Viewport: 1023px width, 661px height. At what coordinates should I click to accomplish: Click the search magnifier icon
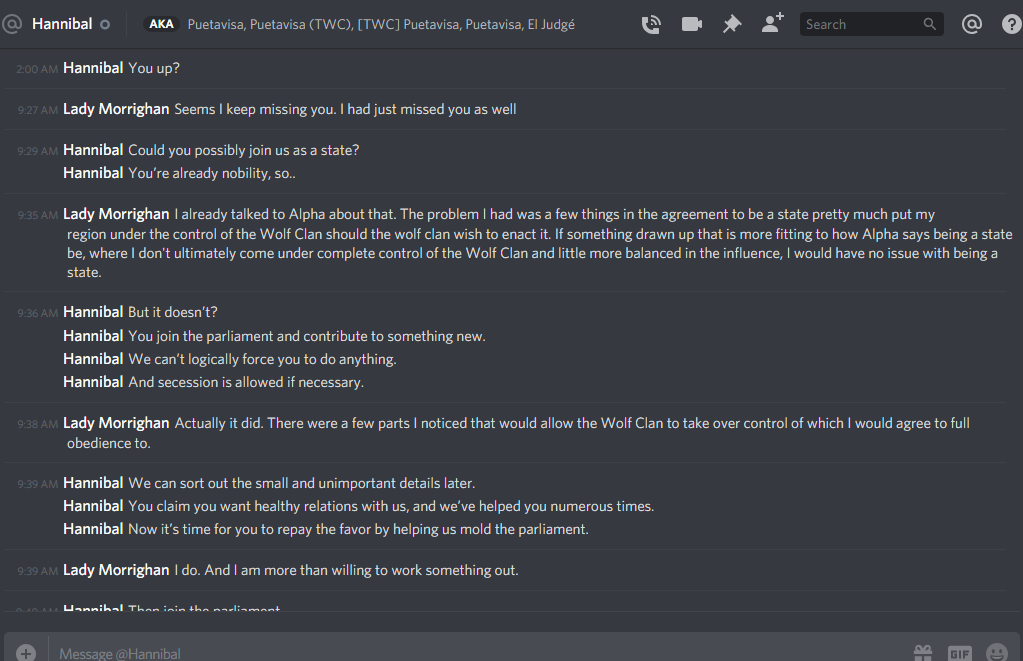coord(930,24)
